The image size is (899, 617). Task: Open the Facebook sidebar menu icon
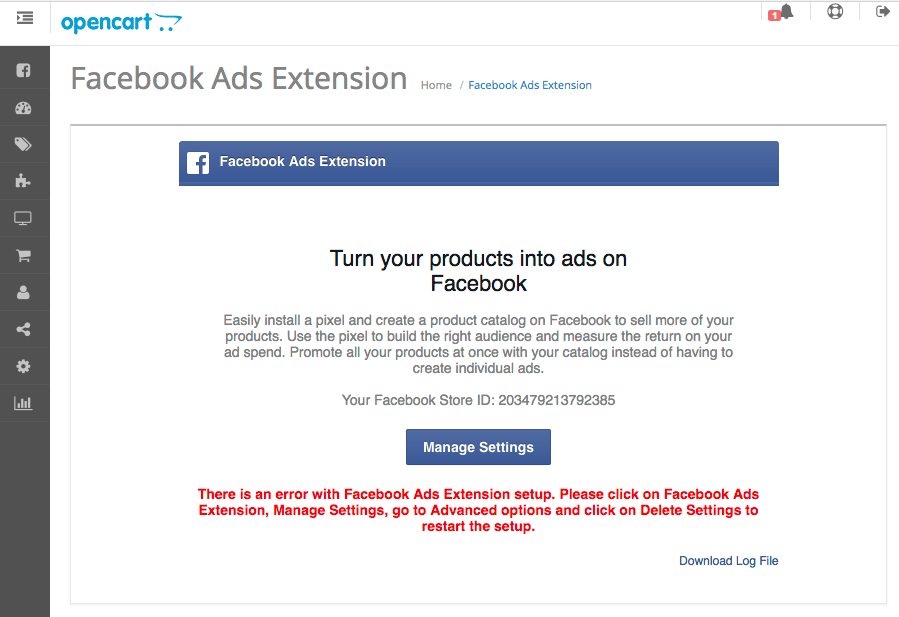24,71
